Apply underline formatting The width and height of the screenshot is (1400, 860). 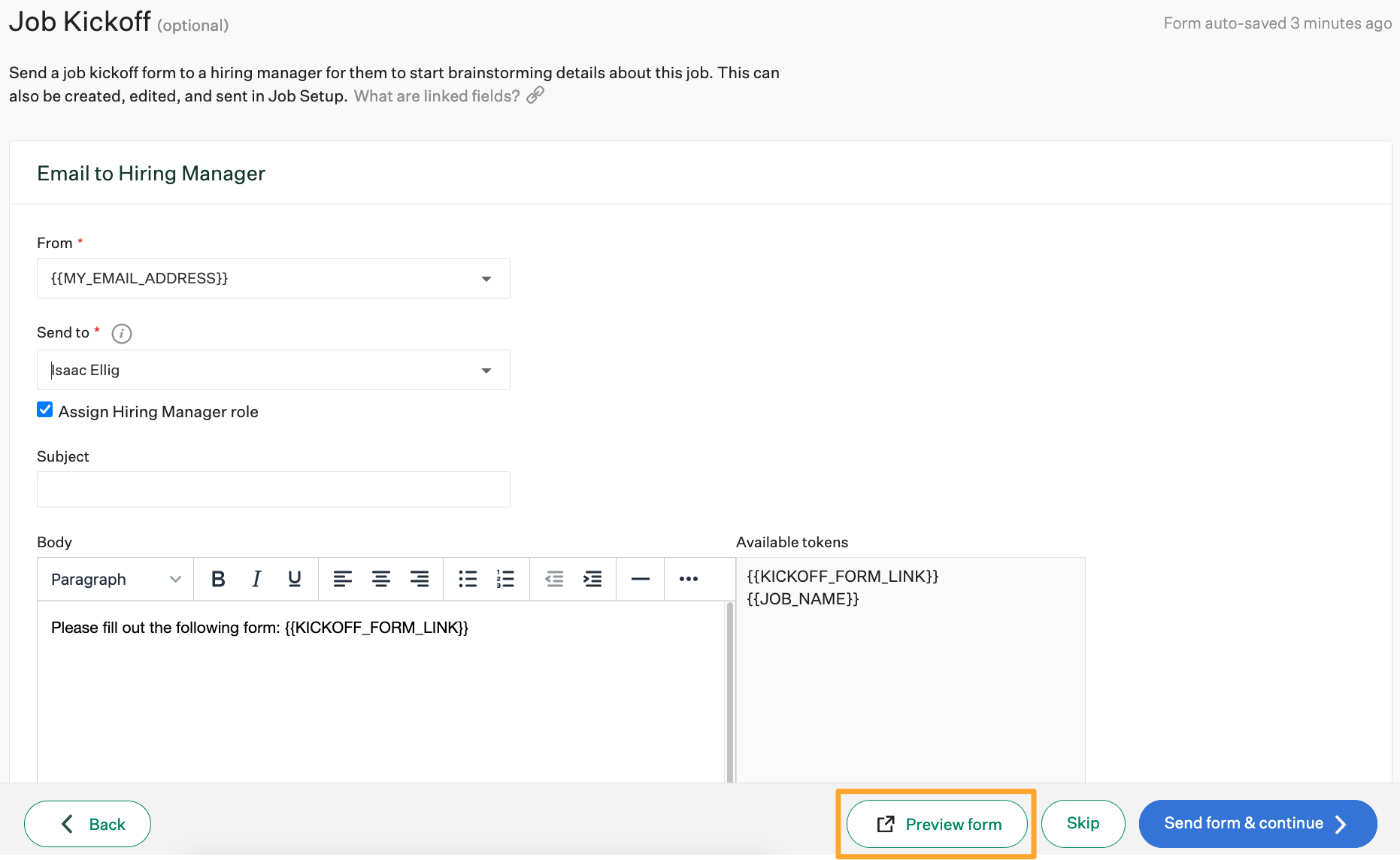(x=293, y=579)
